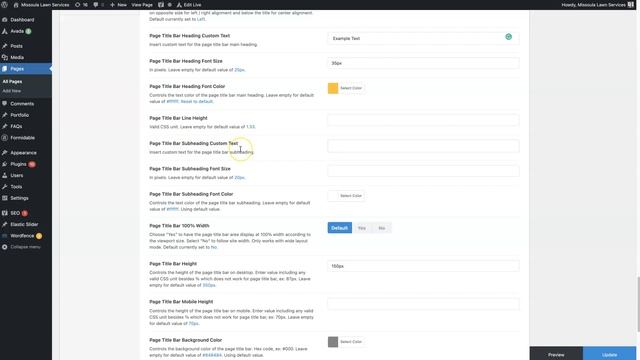
Task: Click the Posts pin icon
Action: 4,46
